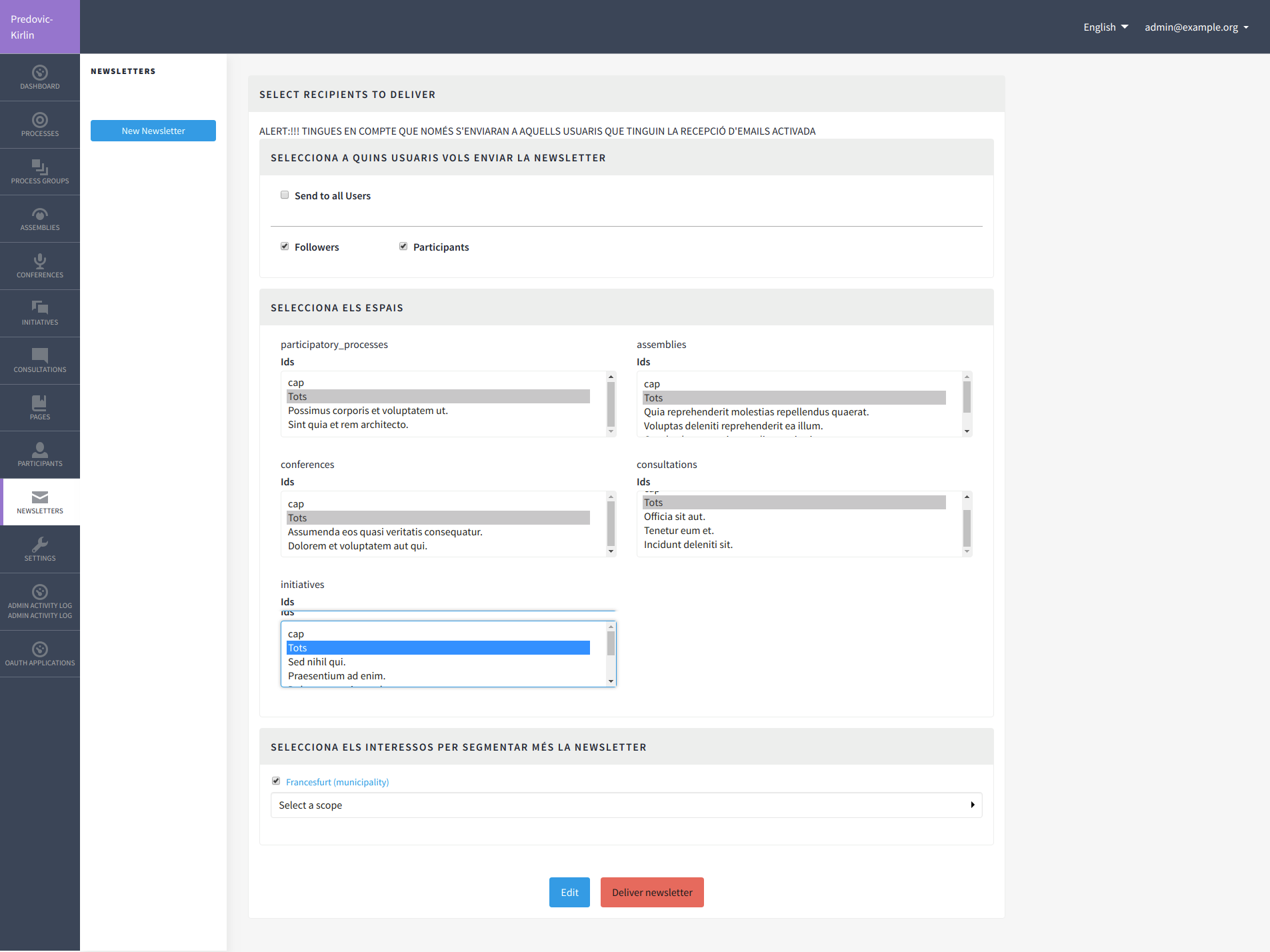Select 'Possimus corporis et voluptatem ut.' option

pos(438,411)
